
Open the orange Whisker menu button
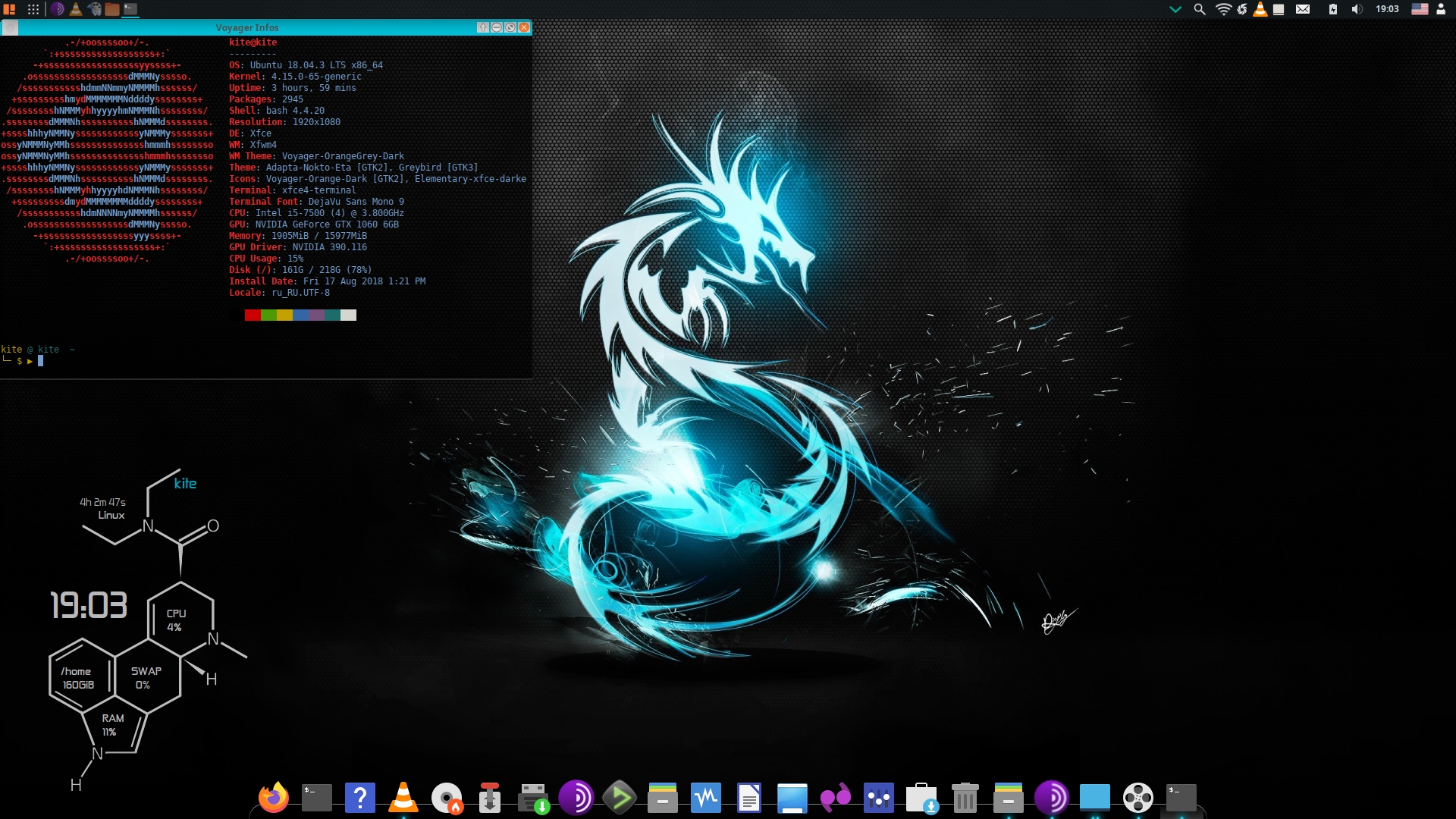tap(10, 9)
